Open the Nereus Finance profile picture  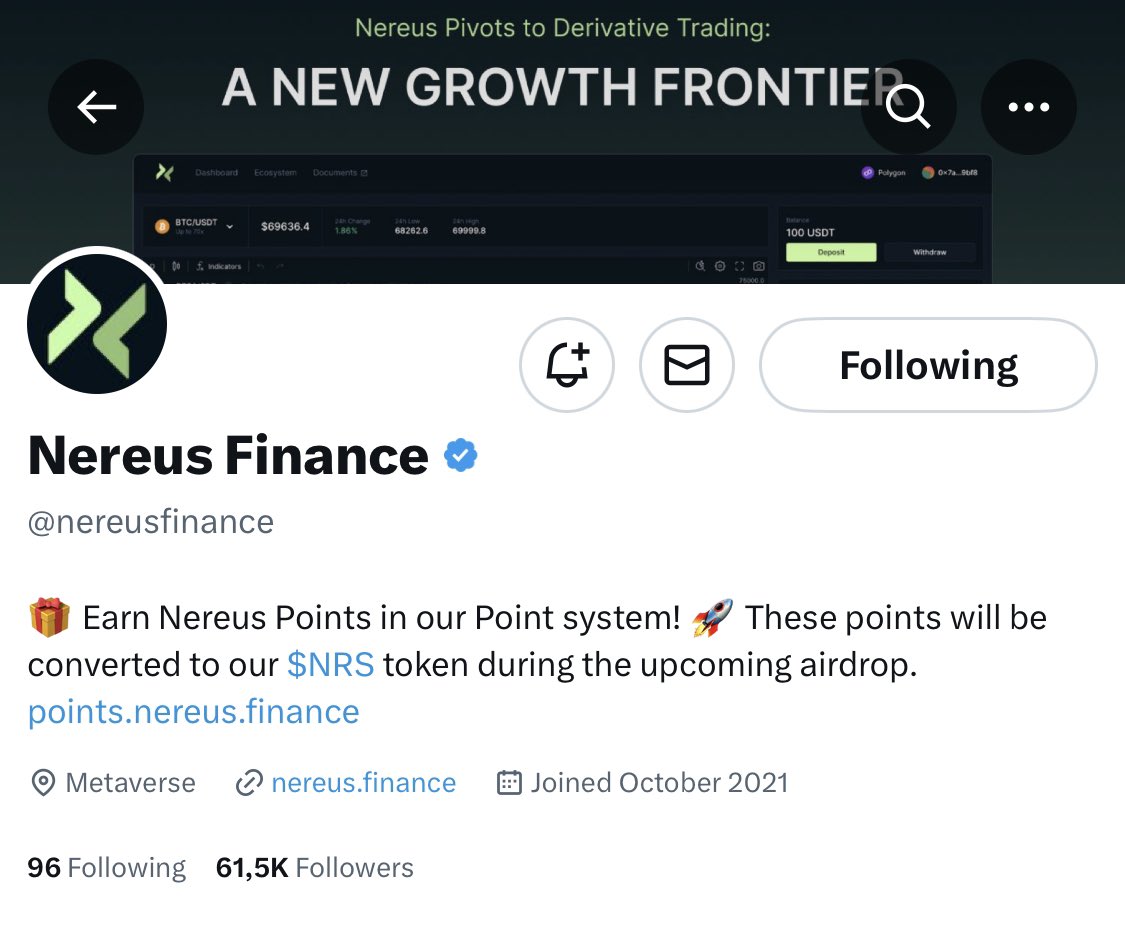[x=97, y=323]
